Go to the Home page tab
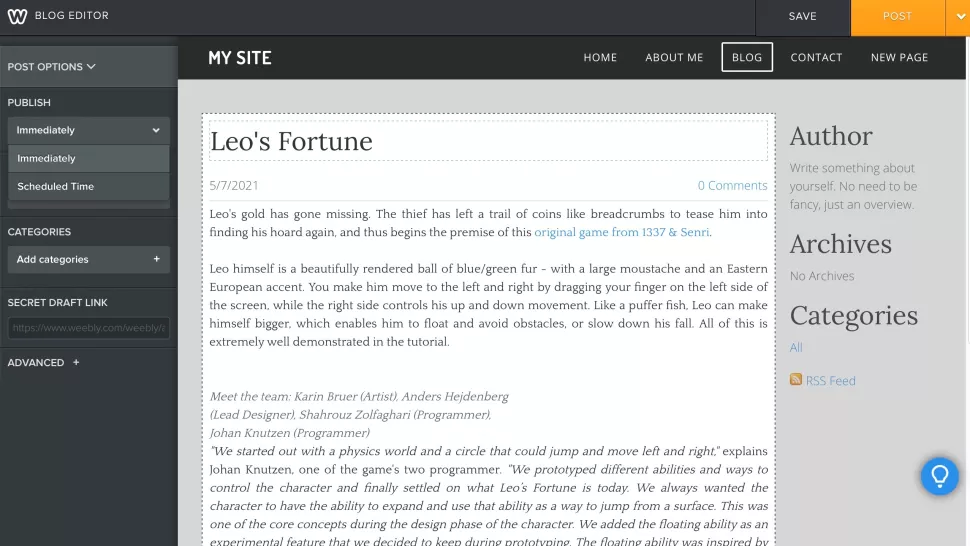The image size is (970, 546). [x=600, y=58]
